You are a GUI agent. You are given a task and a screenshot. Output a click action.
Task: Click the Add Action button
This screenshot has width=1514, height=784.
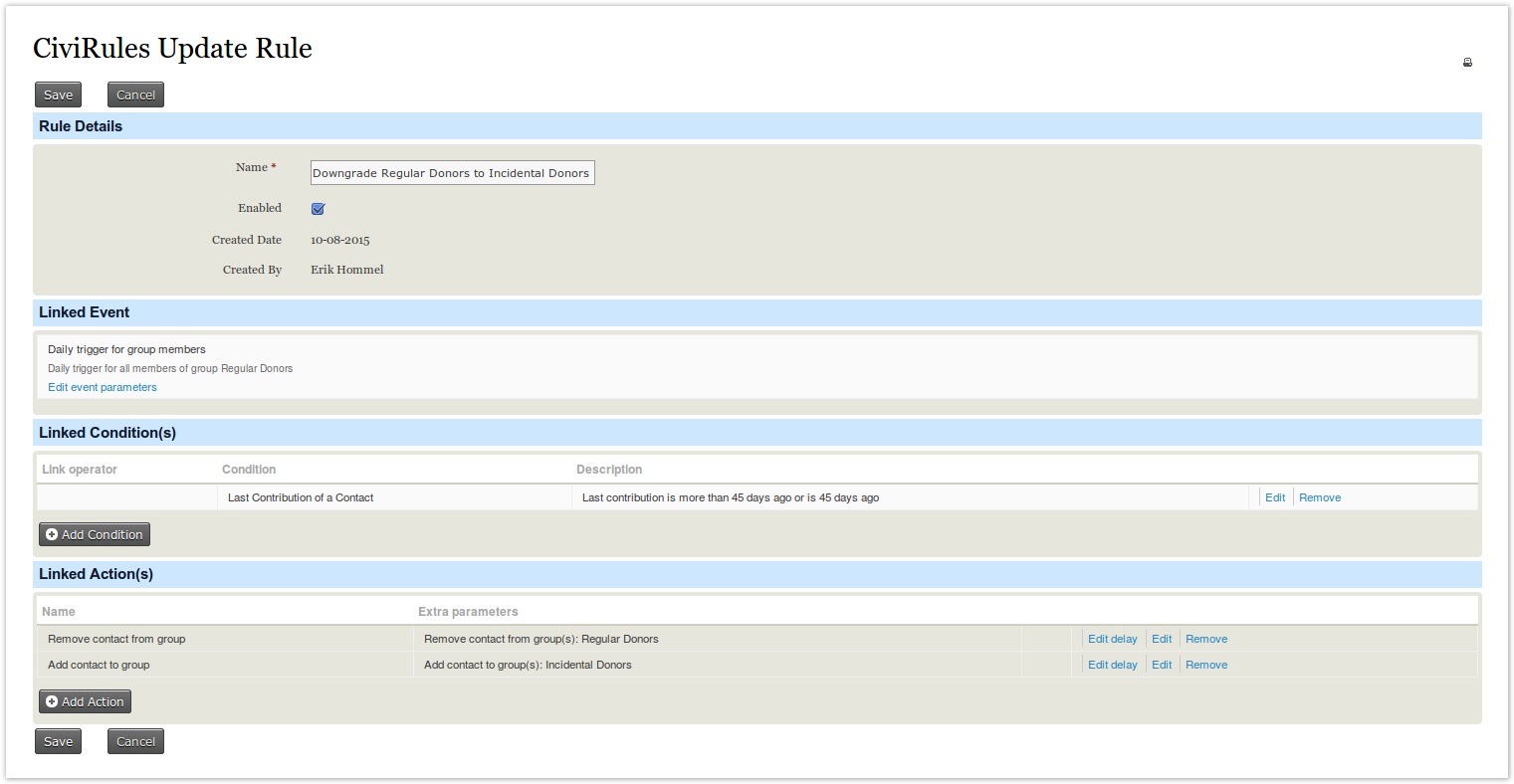pos(85,701)
